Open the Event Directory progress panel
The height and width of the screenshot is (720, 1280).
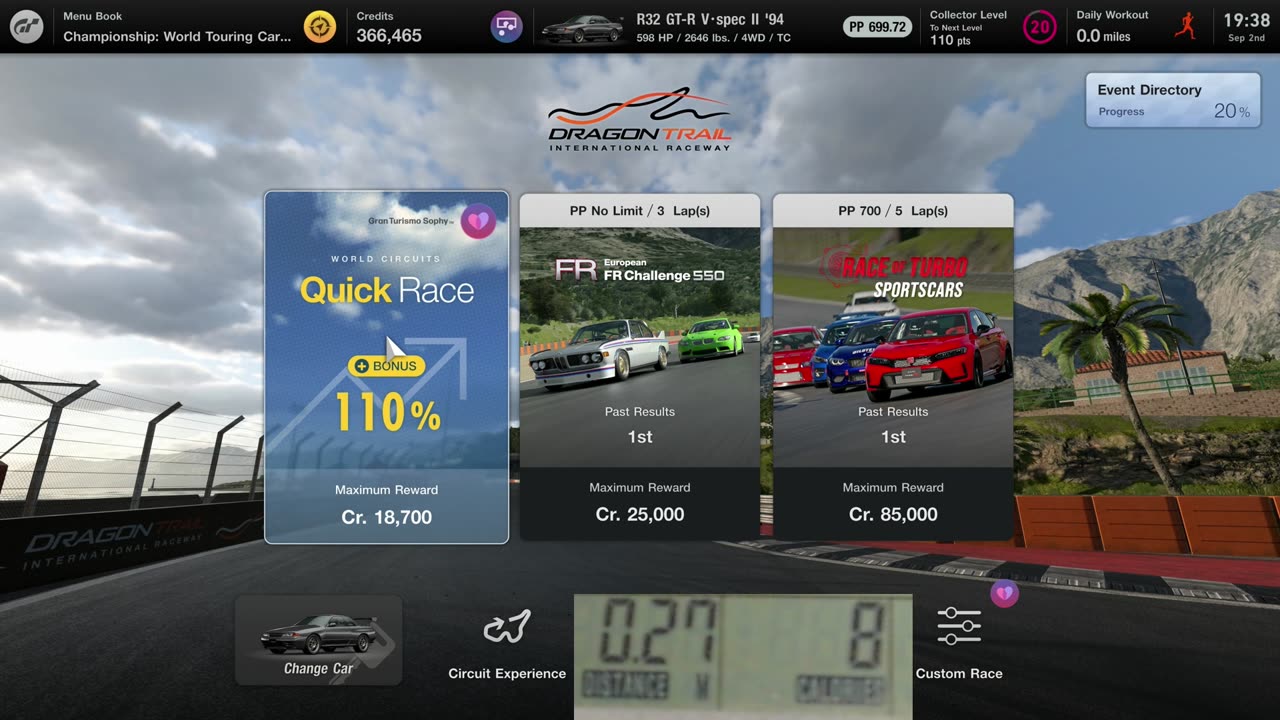(1172, 100)
